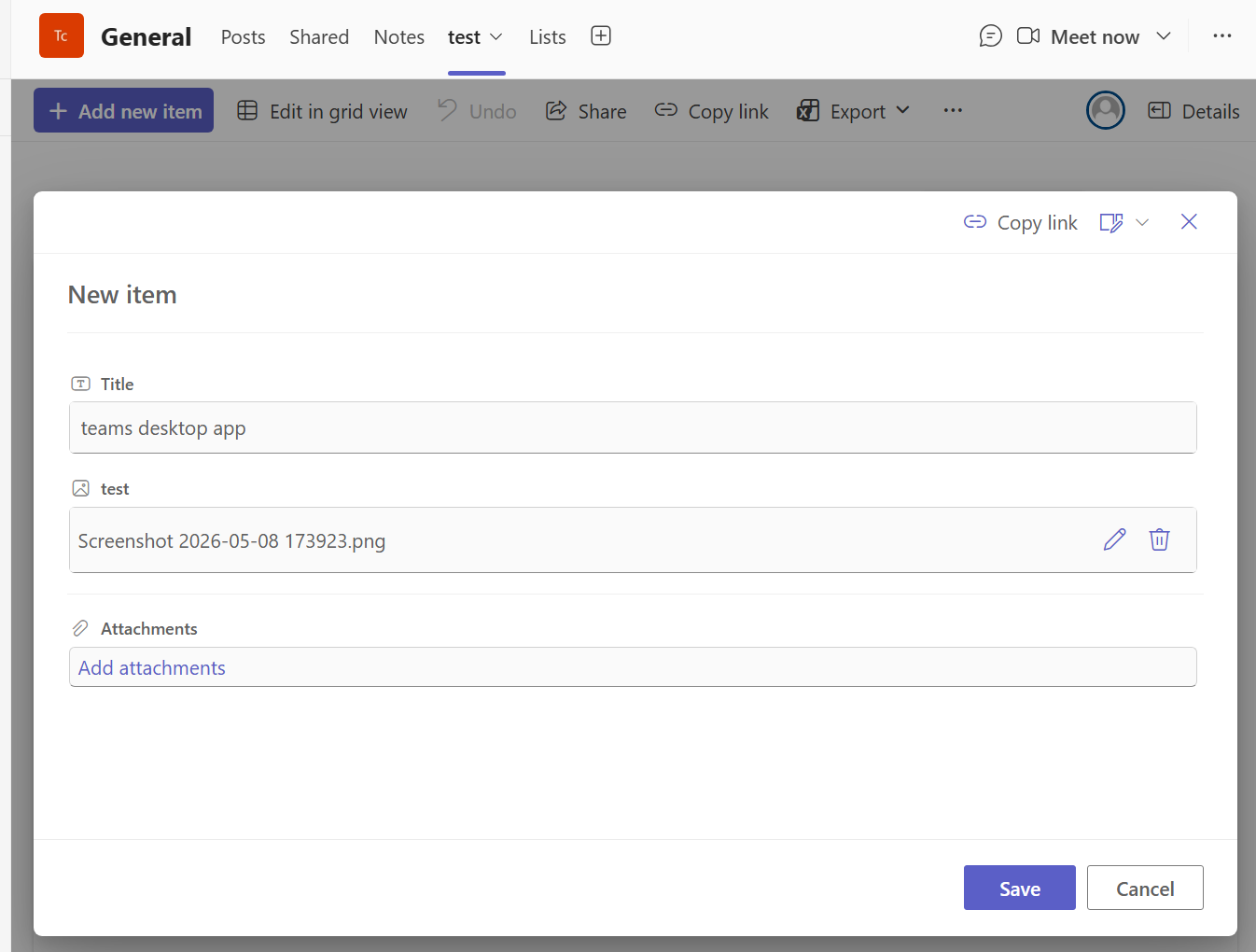Start a Meet now call
Screen dimensions: 1256x952
(1078, 36)
